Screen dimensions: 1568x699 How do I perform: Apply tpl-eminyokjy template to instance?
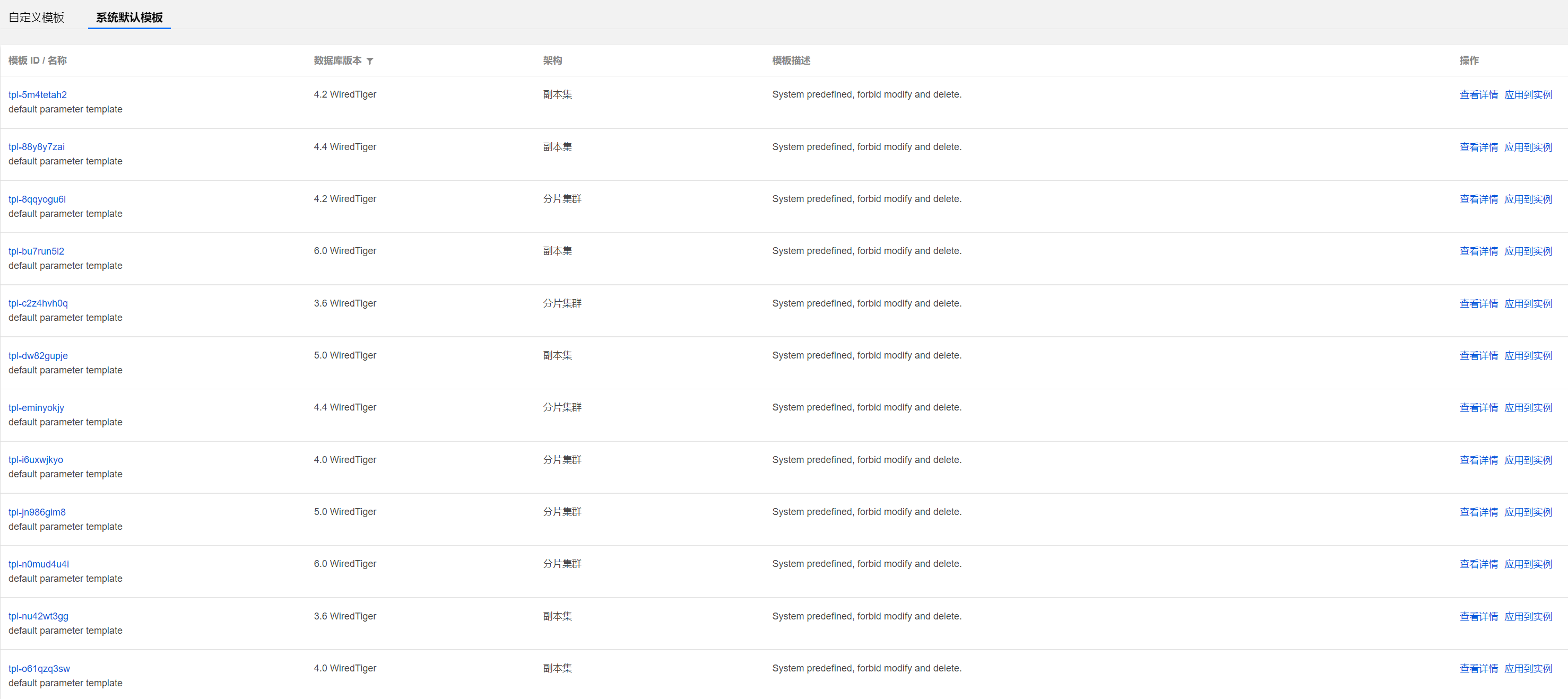point(1527,408)
